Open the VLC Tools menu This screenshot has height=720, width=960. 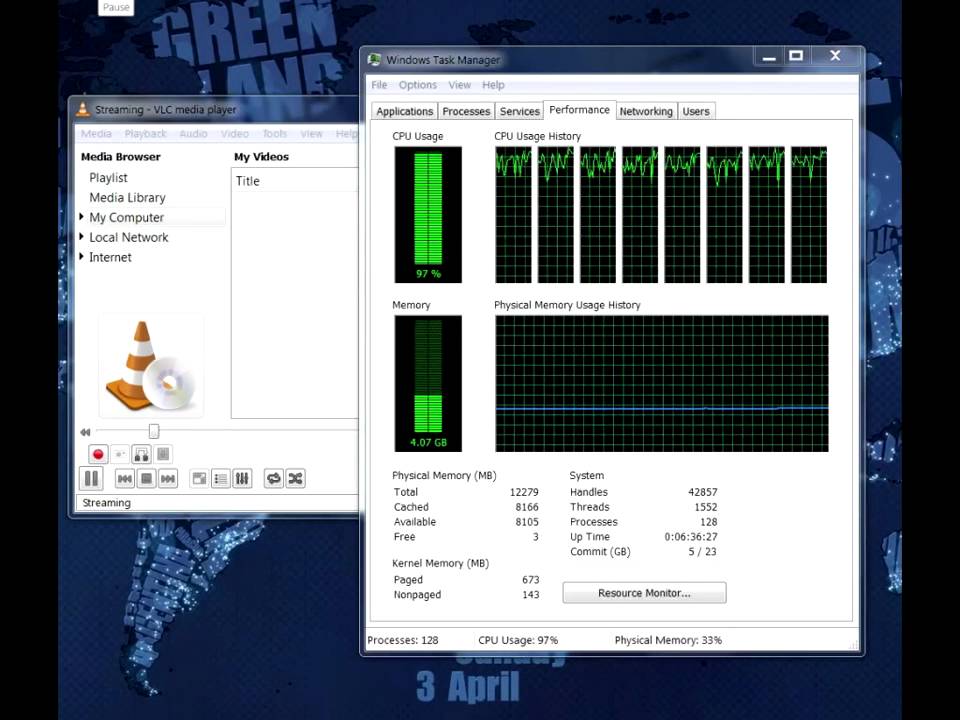point(274,133)
